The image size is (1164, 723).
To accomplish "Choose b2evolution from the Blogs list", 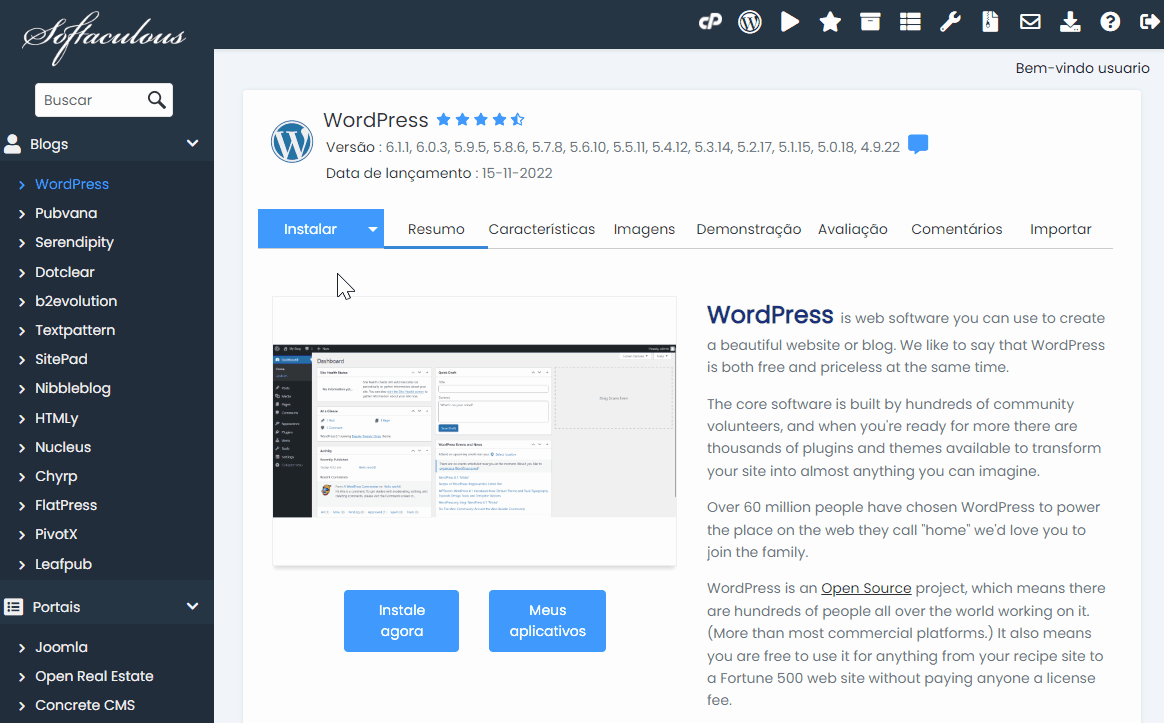I will point(76,301).
